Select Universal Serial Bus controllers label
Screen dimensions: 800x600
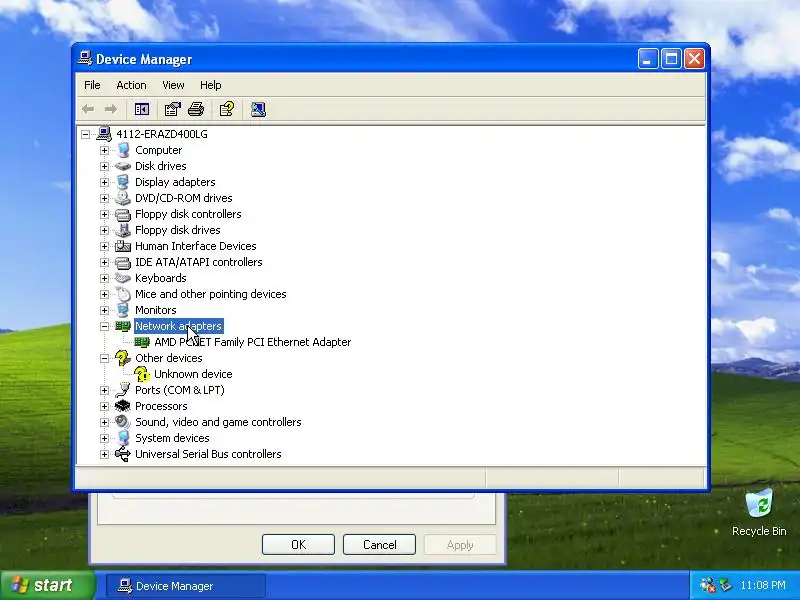(208, 454)
